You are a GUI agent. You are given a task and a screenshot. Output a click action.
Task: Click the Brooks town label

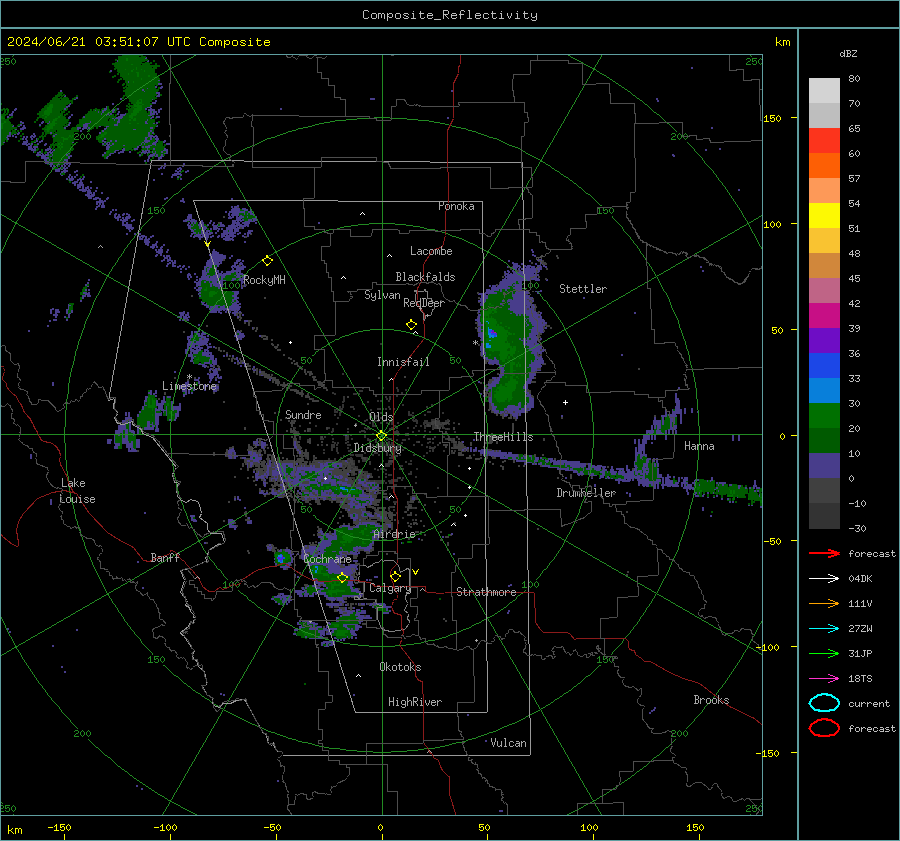click(x=711, y=700)
